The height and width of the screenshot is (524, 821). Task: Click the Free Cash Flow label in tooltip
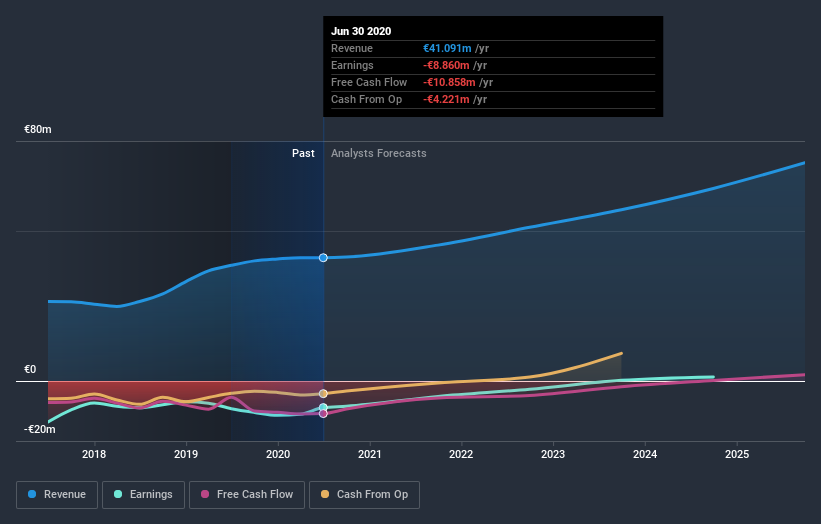click(369, 82)
